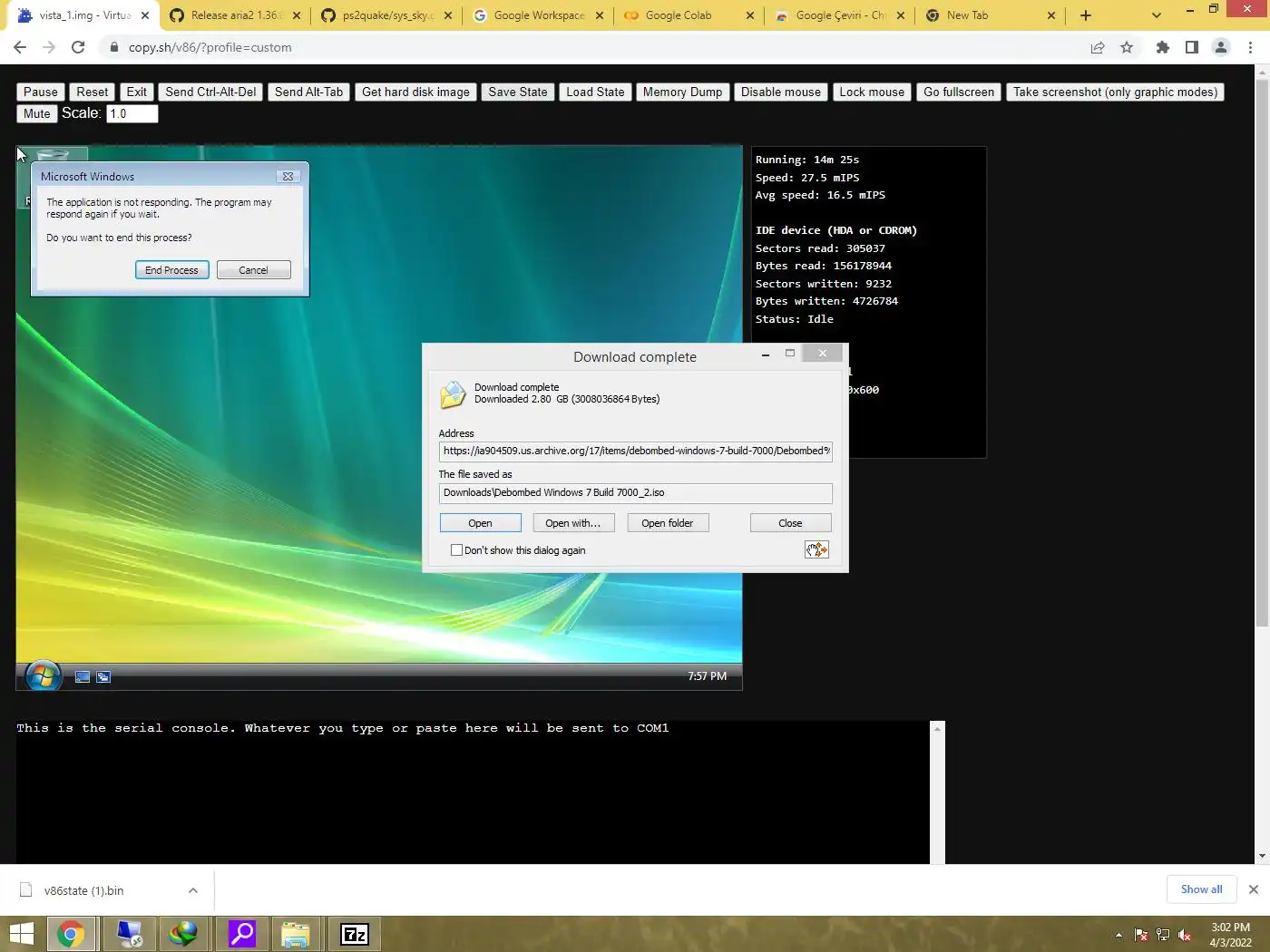The height and width of the screenshot is (952, 1270).
Task: Switch to Release aria2 browser tab
Action: coord(234,15)
